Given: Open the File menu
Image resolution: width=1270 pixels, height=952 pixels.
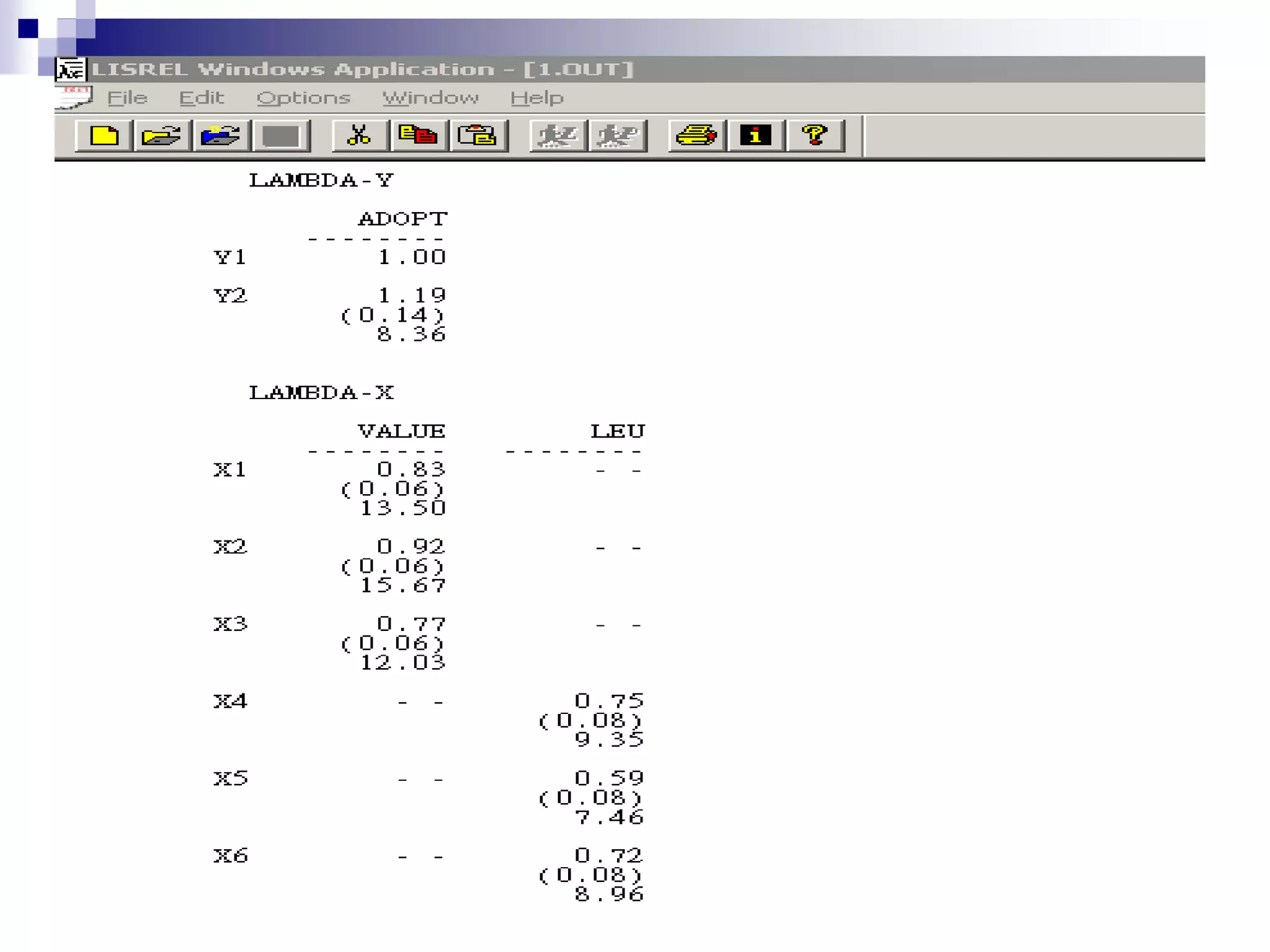Looking at the screenshot, I should coord(127,98).
